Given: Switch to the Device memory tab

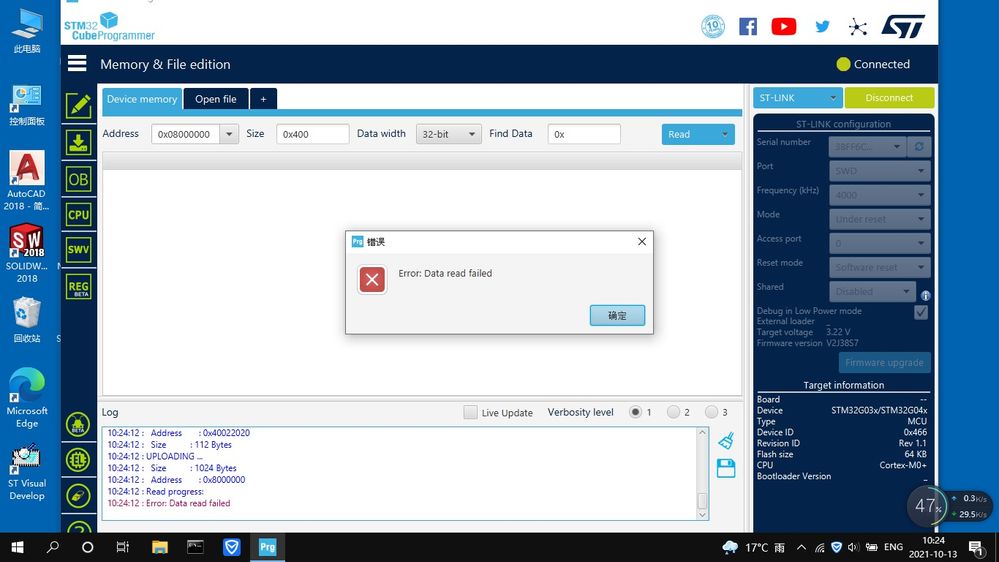Looking at the screenshot, I should [142, 99].
